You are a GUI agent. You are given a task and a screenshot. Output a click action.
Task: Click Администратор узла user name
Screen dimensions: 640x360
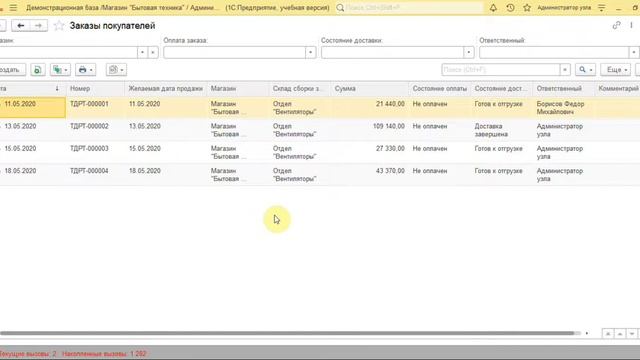click(564, 8)
